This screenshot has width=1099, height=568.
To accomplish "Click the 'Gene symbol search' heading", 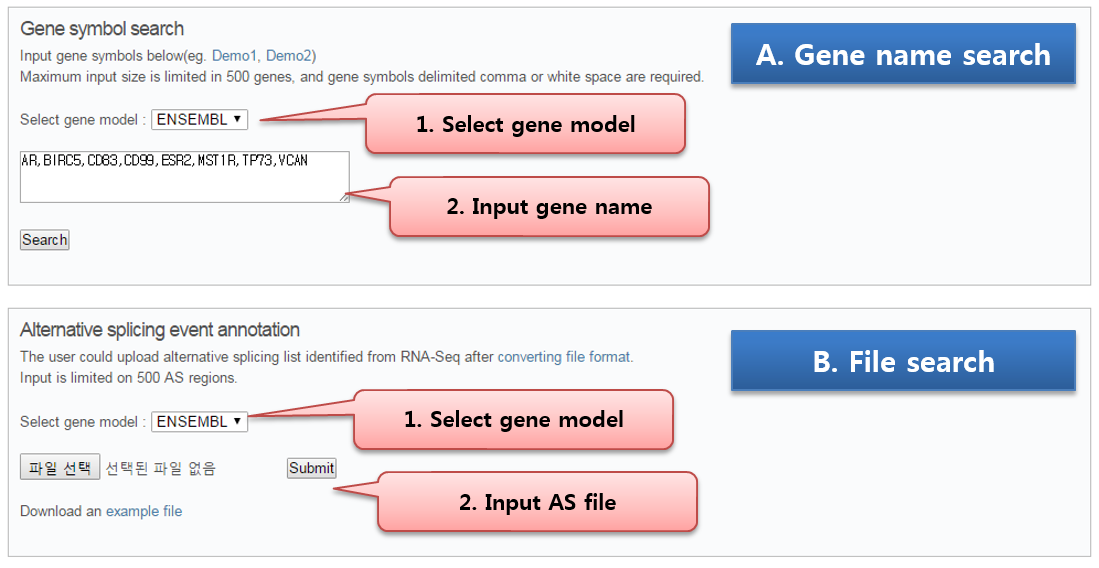I will pos(102,29).
